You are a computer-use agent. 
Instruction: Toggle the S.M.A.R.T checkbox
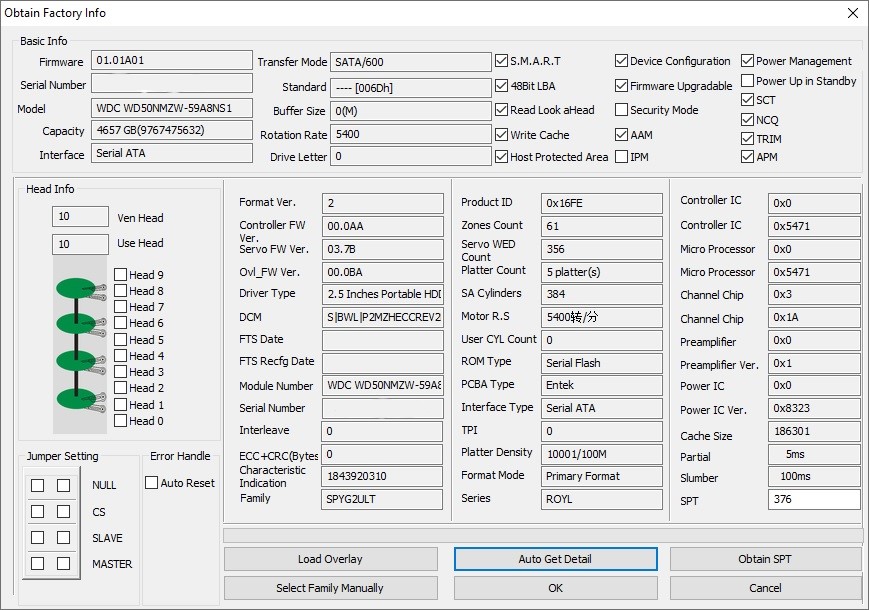coord(502,60)
